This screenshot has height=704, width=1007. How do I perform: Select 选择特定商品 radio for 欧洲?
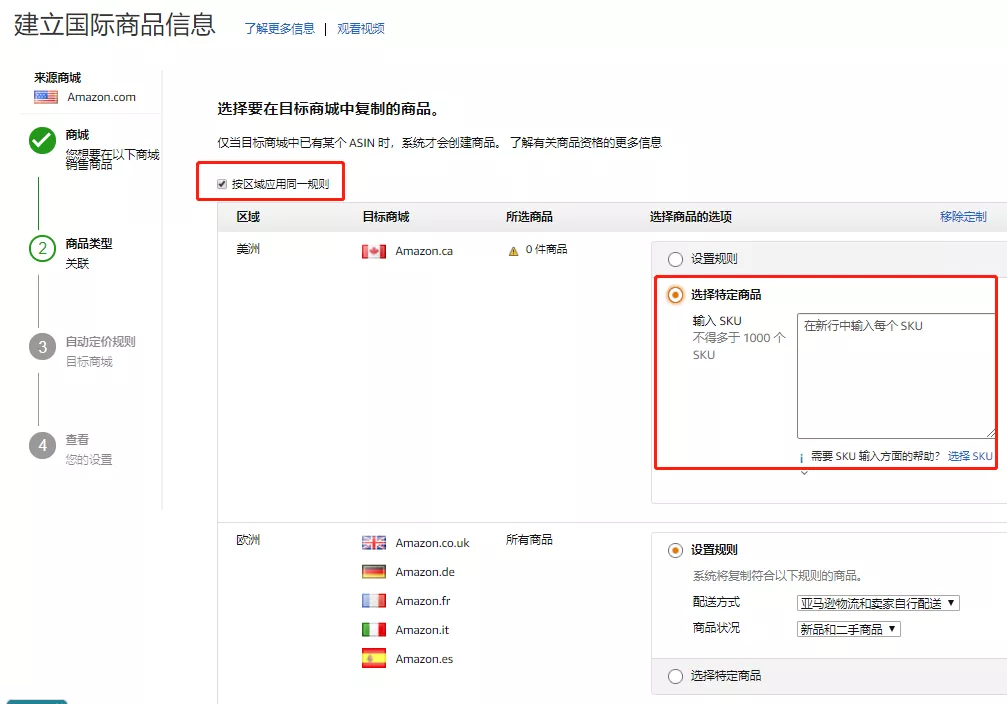[676, 676]
